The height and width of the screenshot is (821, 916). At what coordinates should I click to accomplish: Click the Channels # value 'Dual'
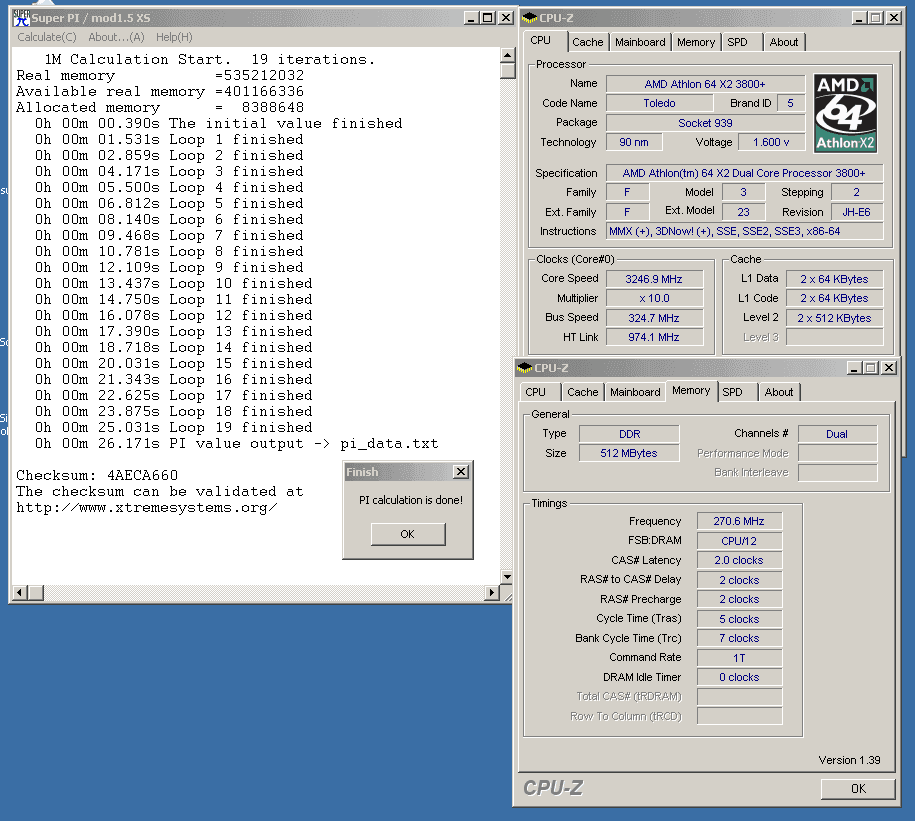837,434
